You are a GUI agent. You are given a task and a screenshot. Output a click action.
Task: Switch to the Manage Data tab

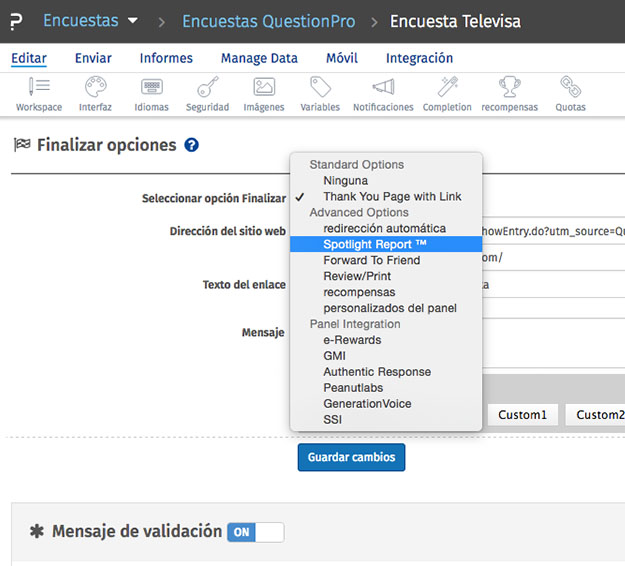259,58
